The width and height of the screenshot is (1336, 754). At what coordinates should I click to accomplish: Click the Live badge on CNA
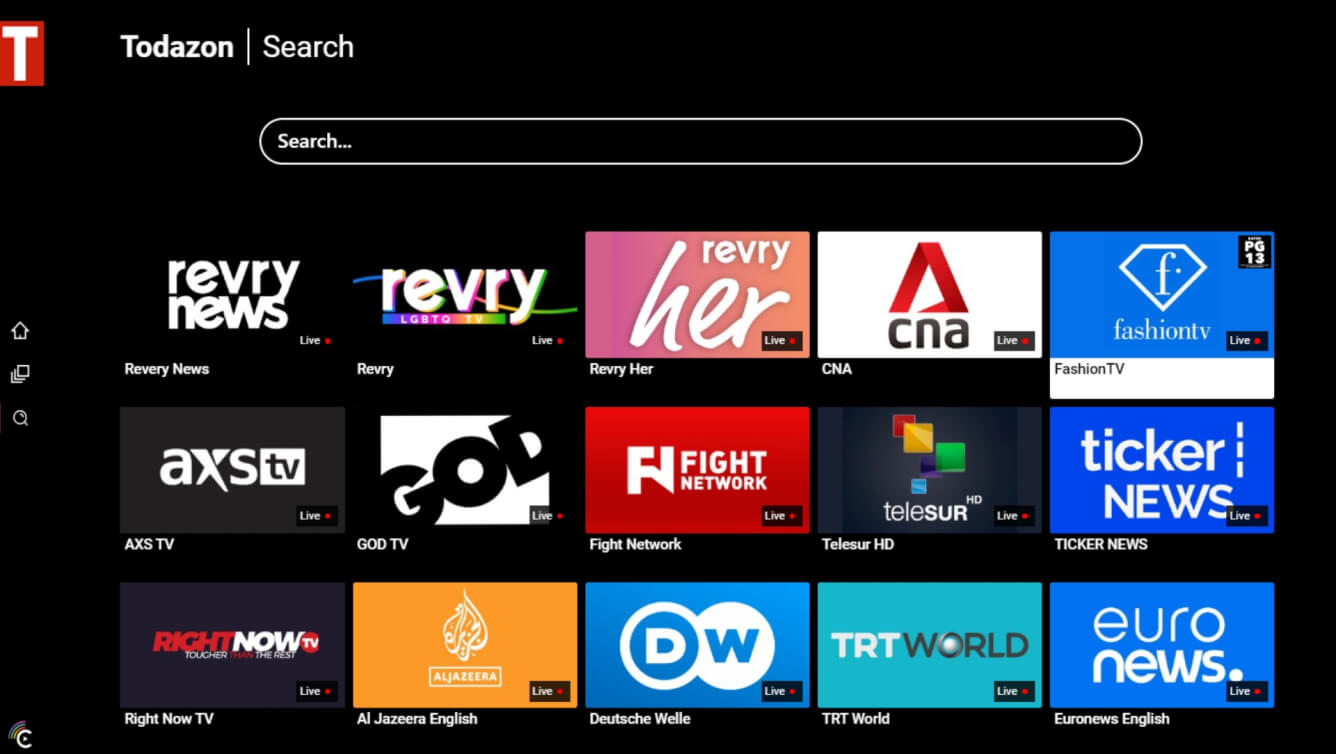(1014, 341)
